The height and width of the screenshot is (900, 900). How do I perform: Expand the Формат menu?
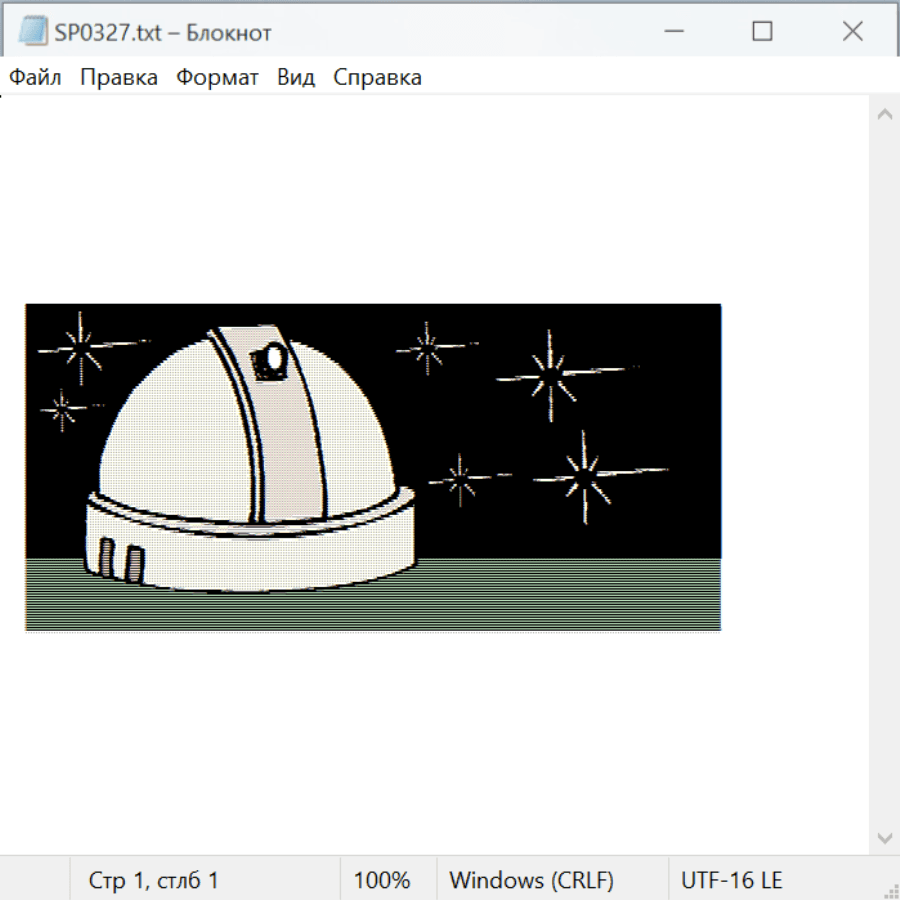[217, 78]
